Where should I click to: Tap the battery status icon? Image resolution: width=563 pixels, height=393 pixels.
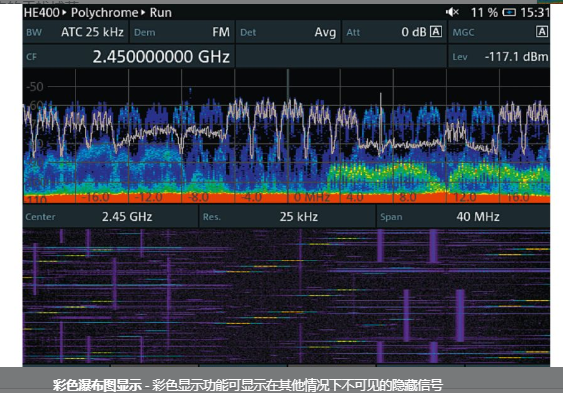pyautogui.click(x=509, y=13)
